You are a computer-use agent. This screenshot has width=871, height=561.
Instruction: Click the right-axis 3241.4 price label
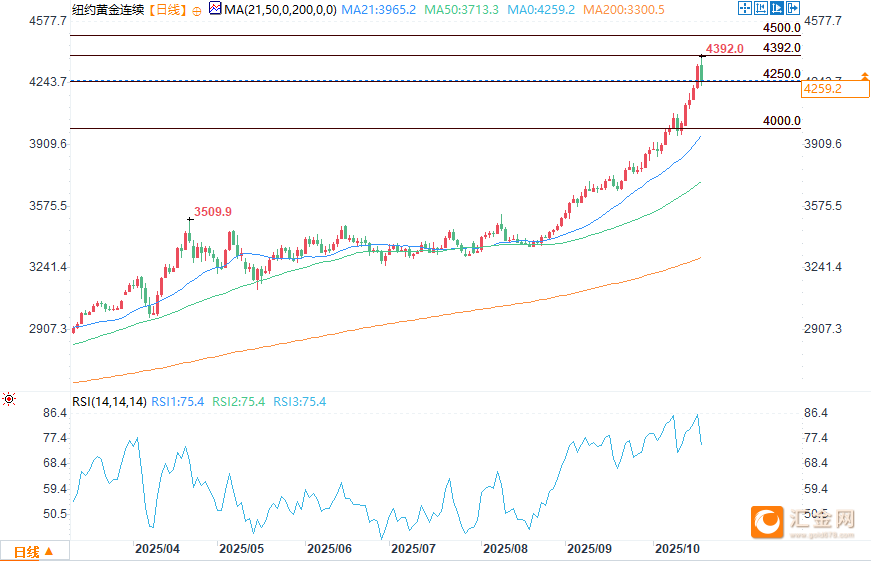coord(823,267)
